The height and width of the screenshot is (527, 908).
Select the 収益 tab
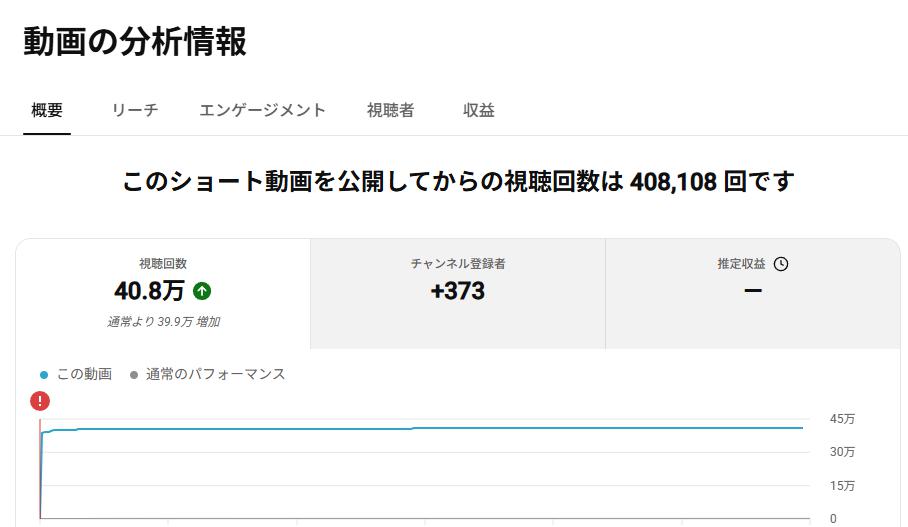click(479, 110)
